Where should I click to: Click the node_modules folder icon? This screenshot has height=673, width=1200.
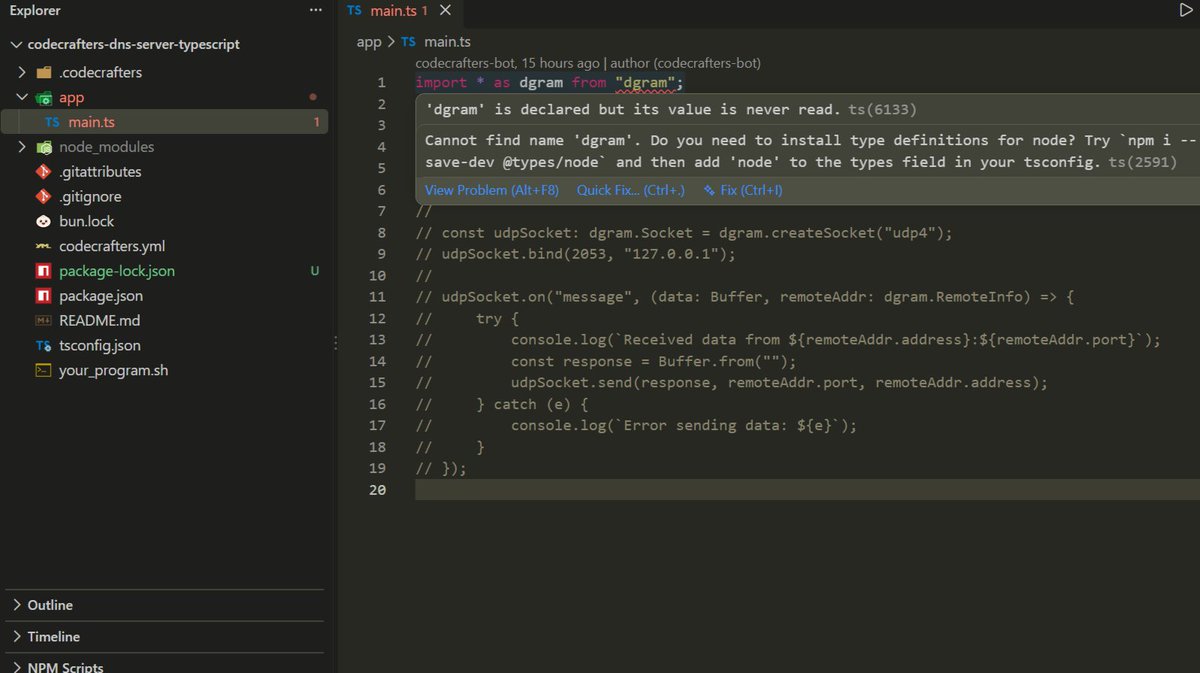point(43,147)
